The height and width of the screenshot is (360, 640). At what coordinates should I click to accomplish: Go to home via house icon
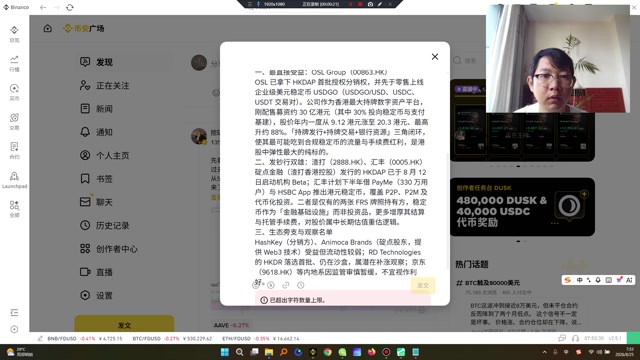pos(48,28)
